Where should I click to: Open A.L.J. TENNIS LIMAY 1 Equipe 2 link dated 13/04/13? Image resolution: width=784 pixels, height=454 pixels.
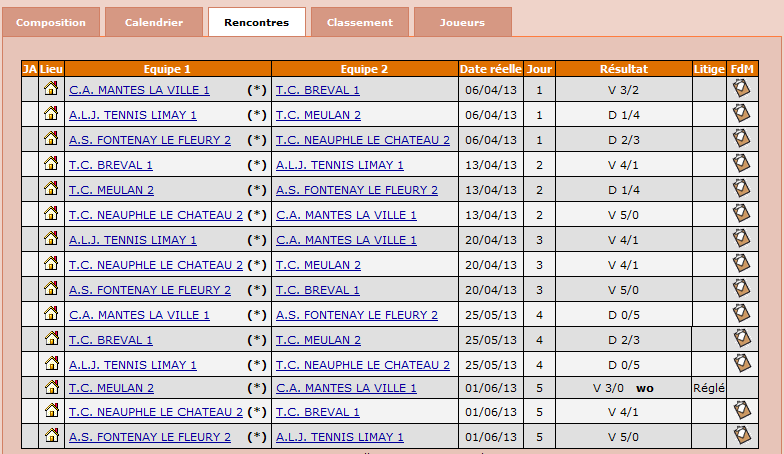pos(340,165)
